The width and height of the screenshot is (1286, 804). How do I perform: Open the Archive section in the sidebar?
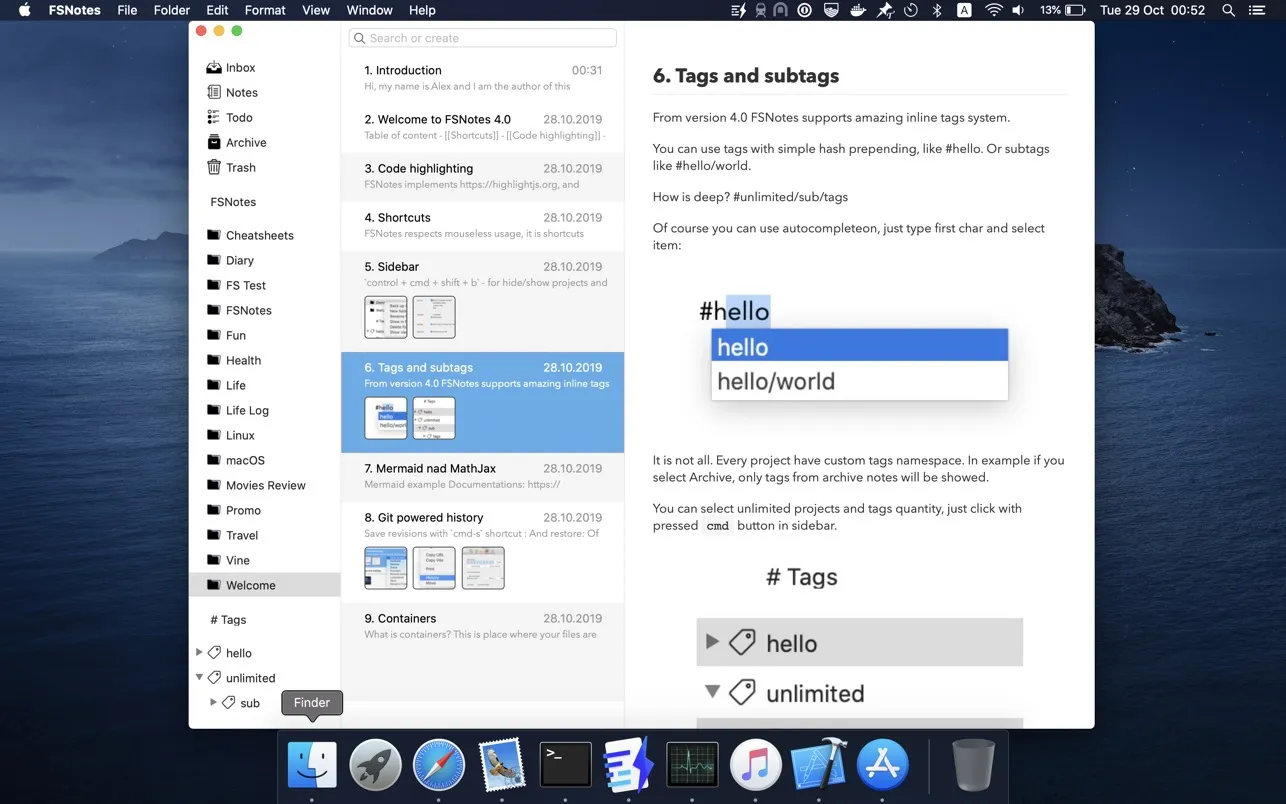click(243, 142)
